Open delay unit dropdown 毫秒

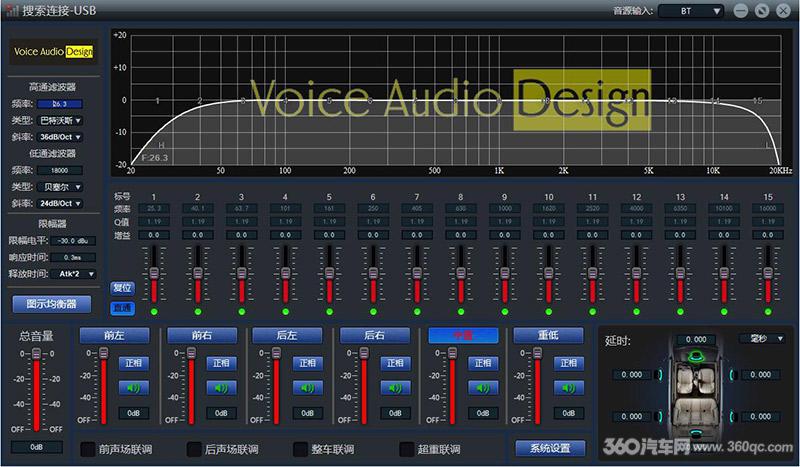coord(761,338)
